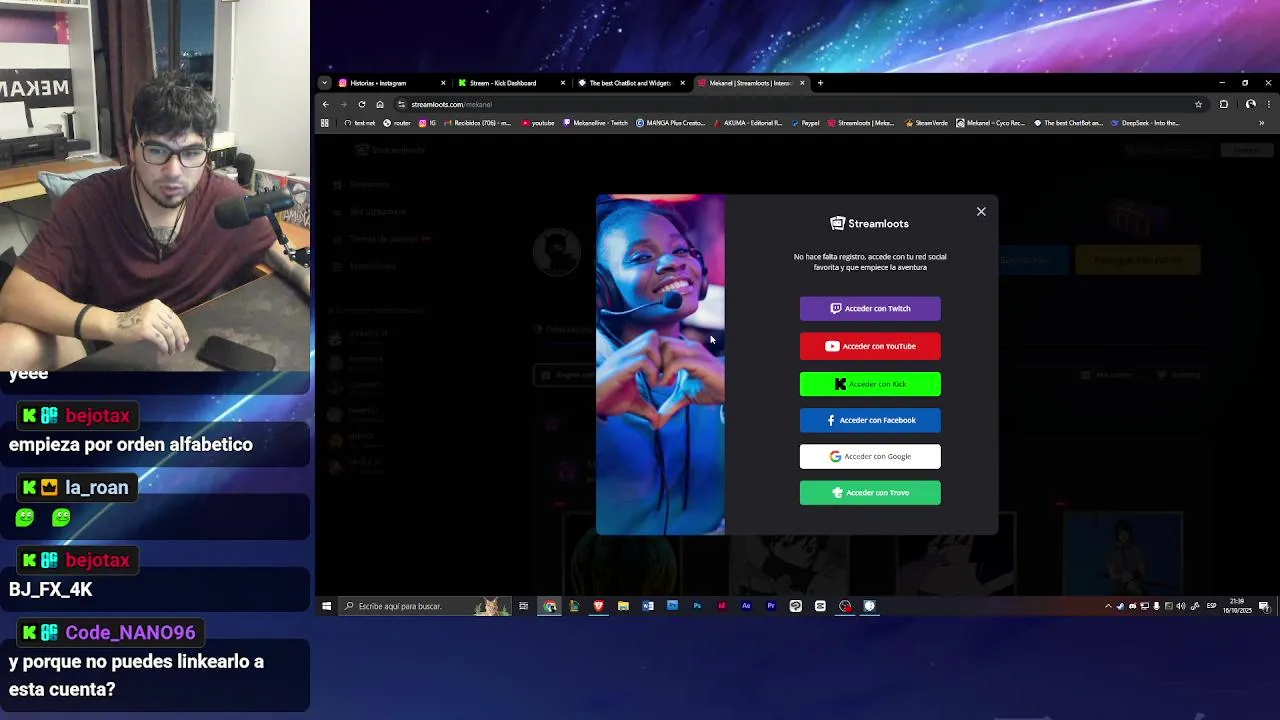Open the tab search dropdown arrow
Screen dimensions: 1280x720
click(325, 83)
